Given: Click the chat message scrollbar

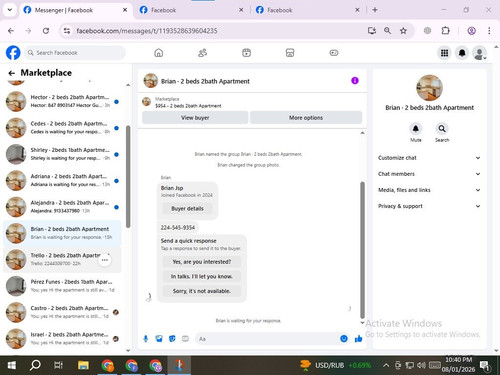Looking at the screenshot, I should click(x=362, y=250).
